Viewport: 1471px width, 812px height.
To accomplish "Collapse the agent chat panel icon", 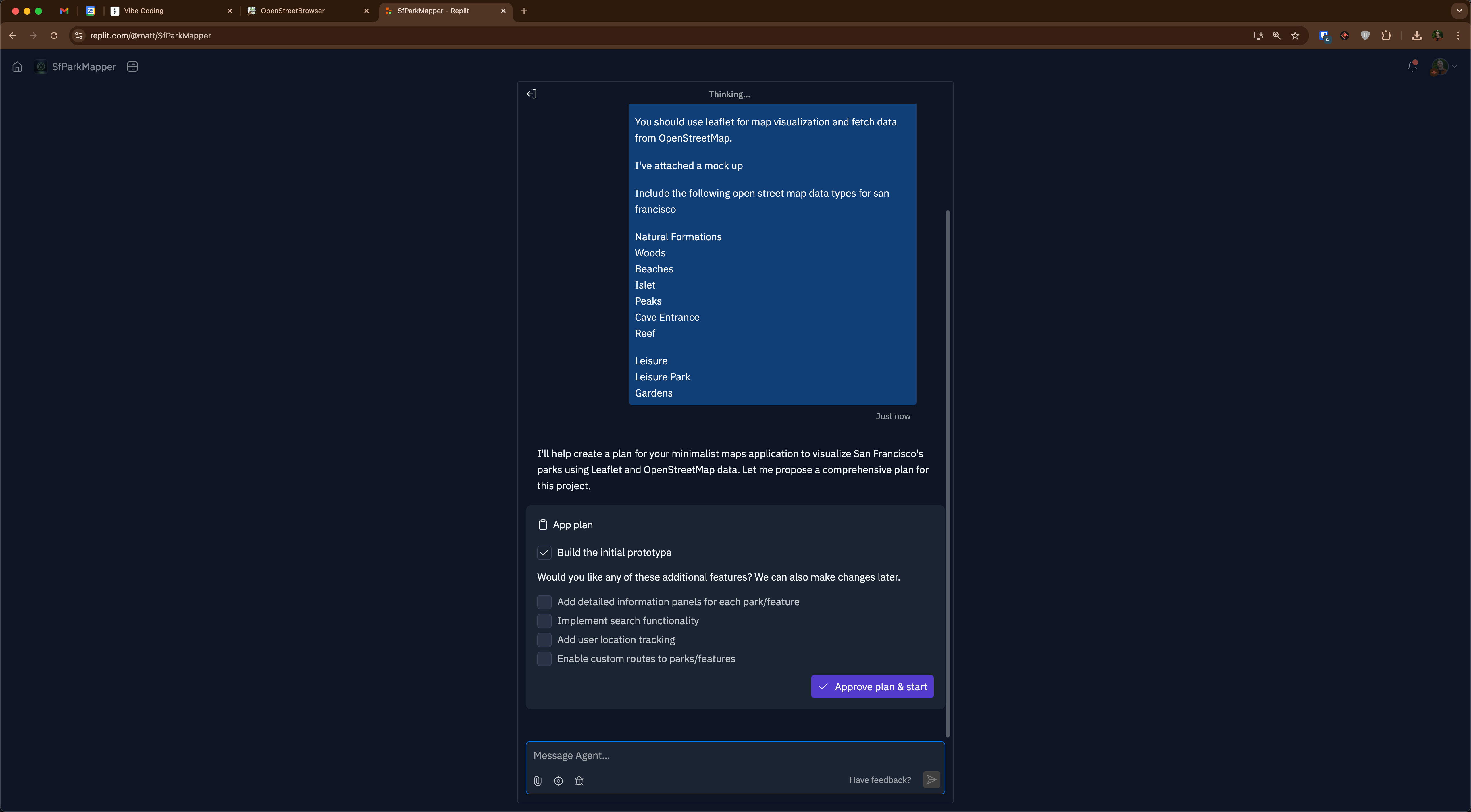I will [531, 94].
